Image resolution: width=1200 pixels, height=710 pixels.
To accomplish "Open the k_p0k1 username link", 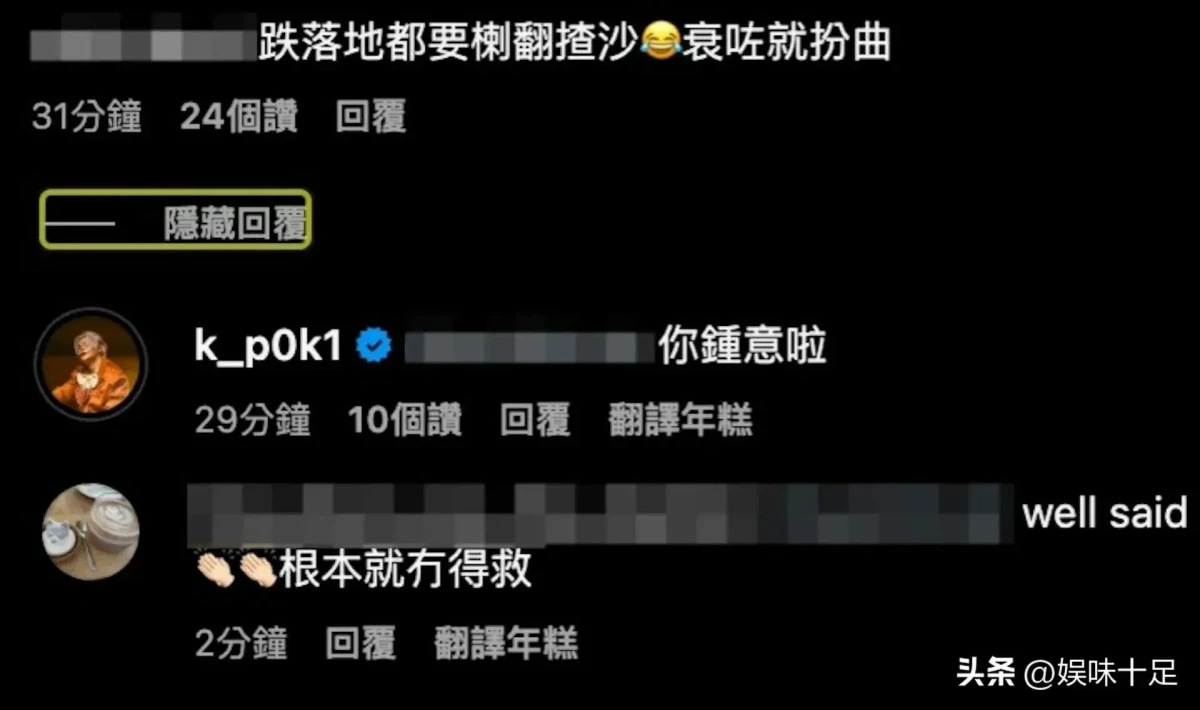I will coord(269,348).
